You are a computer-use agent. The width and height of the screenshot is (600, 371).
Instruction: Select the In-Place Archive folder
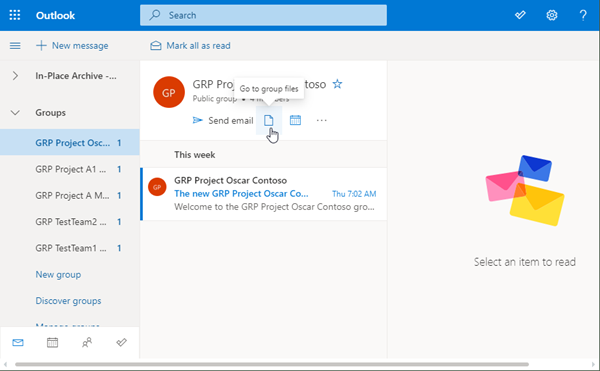click(76, 76)
